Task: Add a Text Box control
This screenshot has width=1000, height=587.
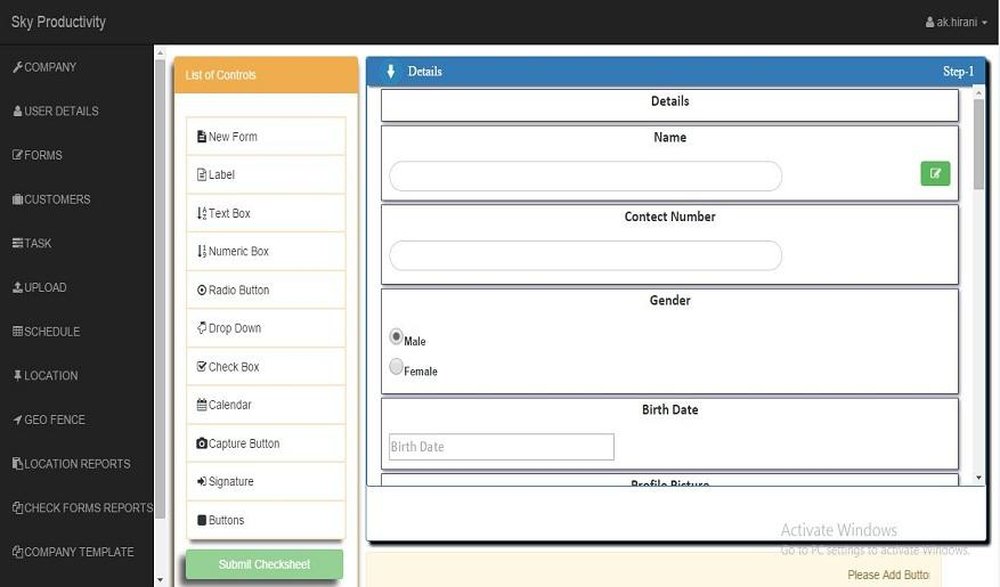Action: pyautogui.click(x=266, y=213)
